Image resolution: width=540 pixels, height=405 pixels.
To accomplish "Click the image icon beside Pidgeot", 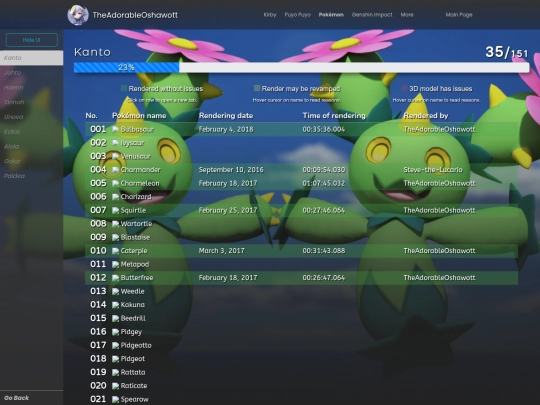I will pos(115,359).
